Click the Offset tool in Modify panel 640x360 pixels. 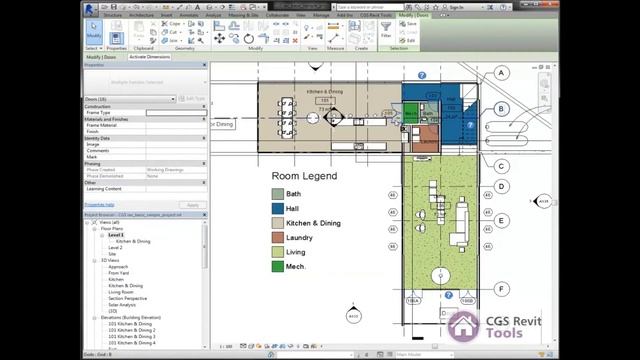234,26
